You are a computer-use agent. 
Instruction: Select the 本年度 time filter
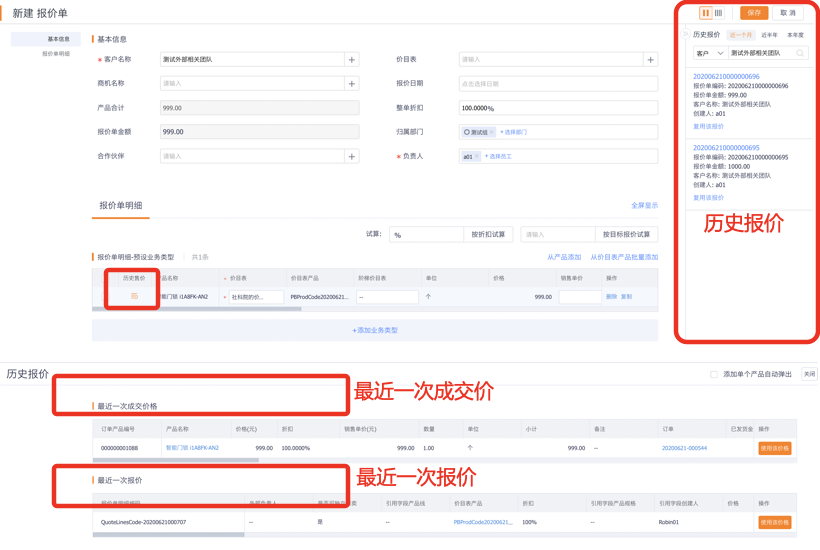[795, 35]
